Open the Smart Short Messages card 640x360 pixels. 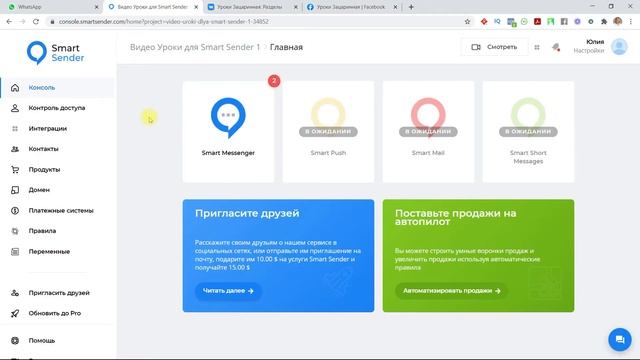(528, 131)
